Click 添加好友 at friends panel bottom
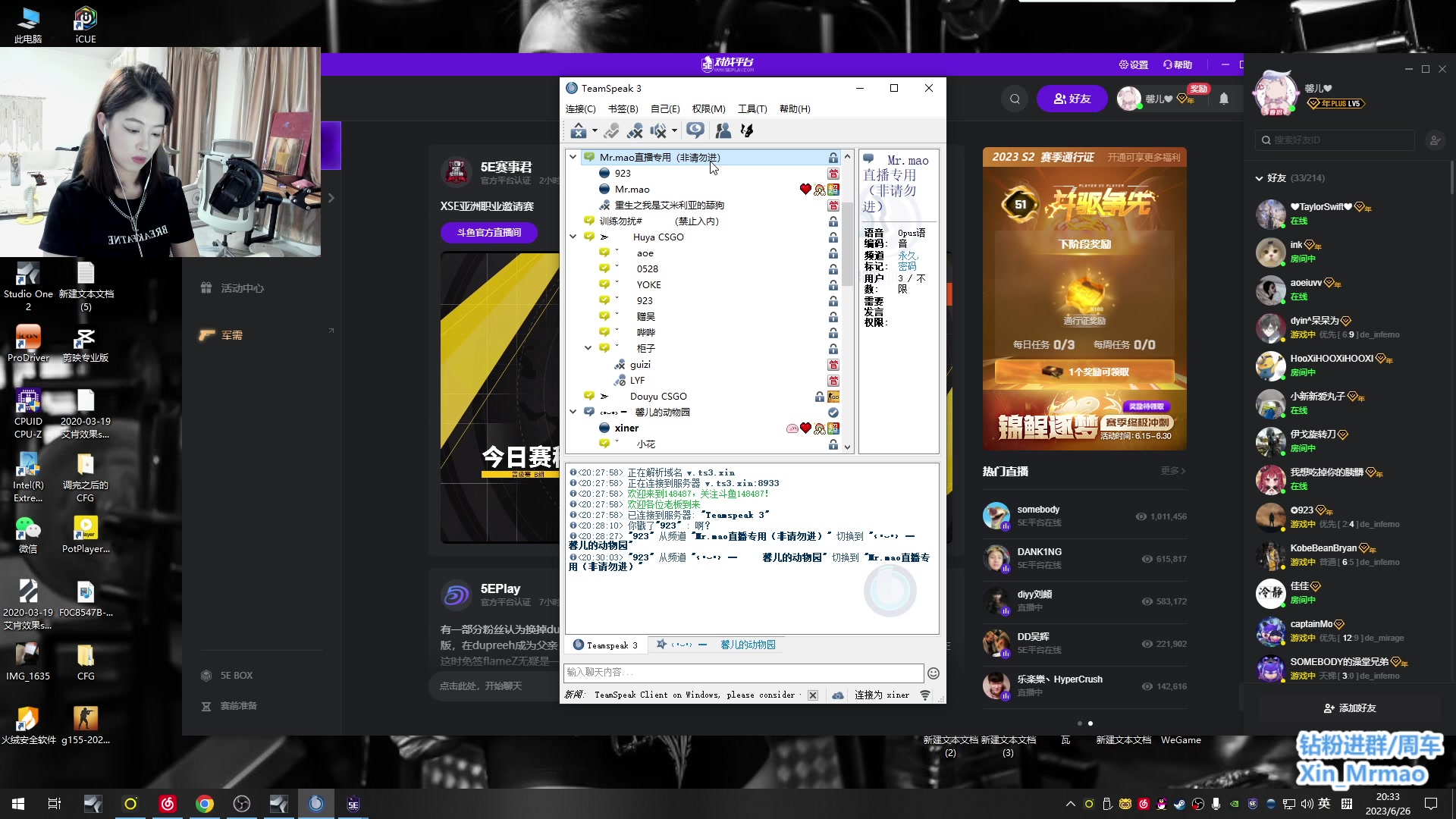The width and height of the screenshot is (1456, 819). pos(1350,708)
